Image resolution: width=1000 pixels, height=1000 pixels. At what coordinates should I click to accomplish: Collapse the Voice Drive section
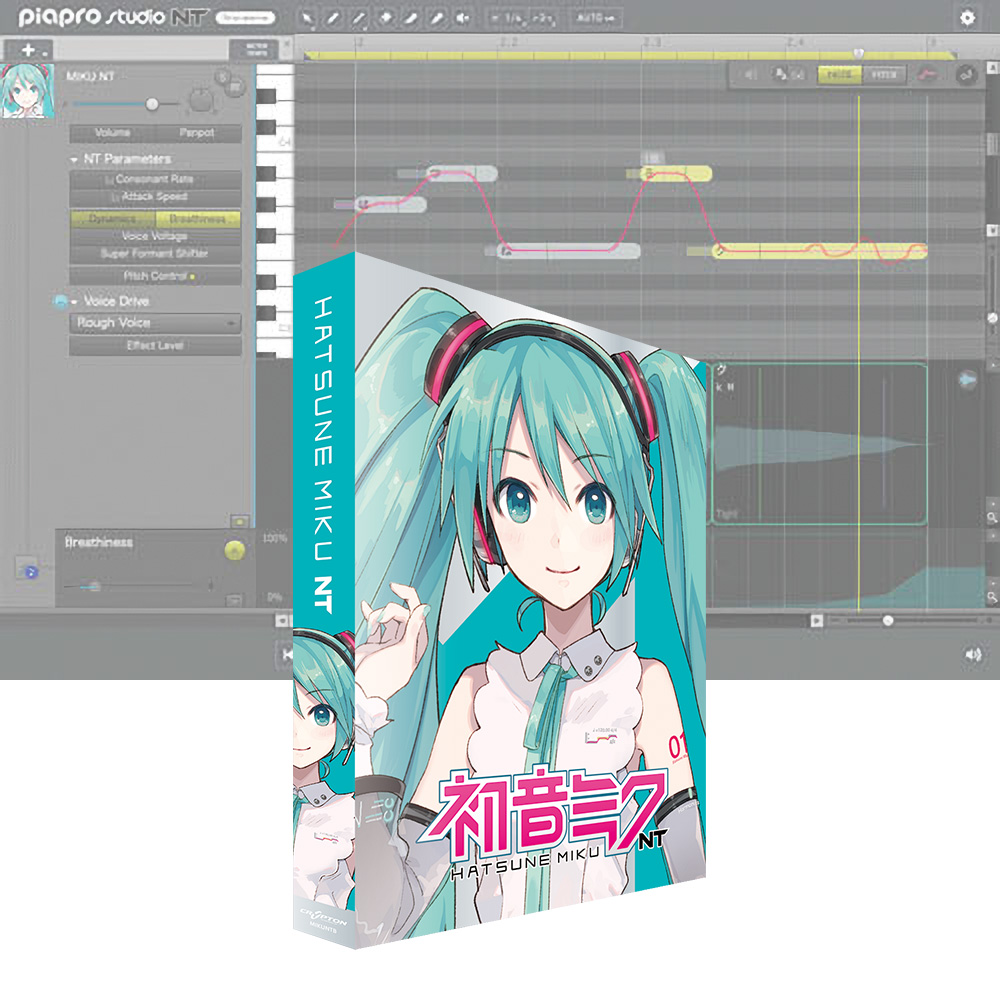tap(75, 302)
